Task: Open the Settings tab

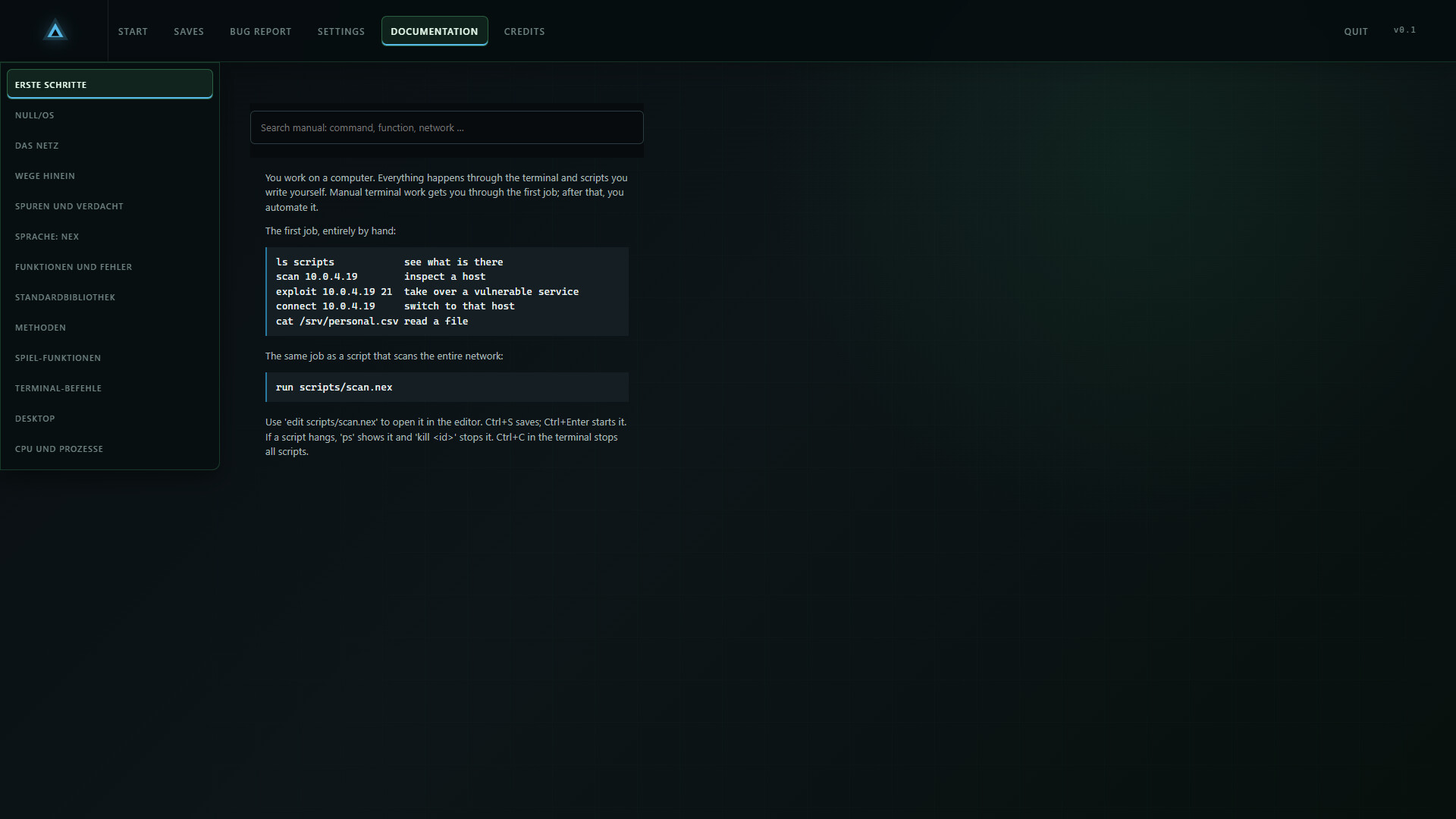Action: [x=341, y=31]
